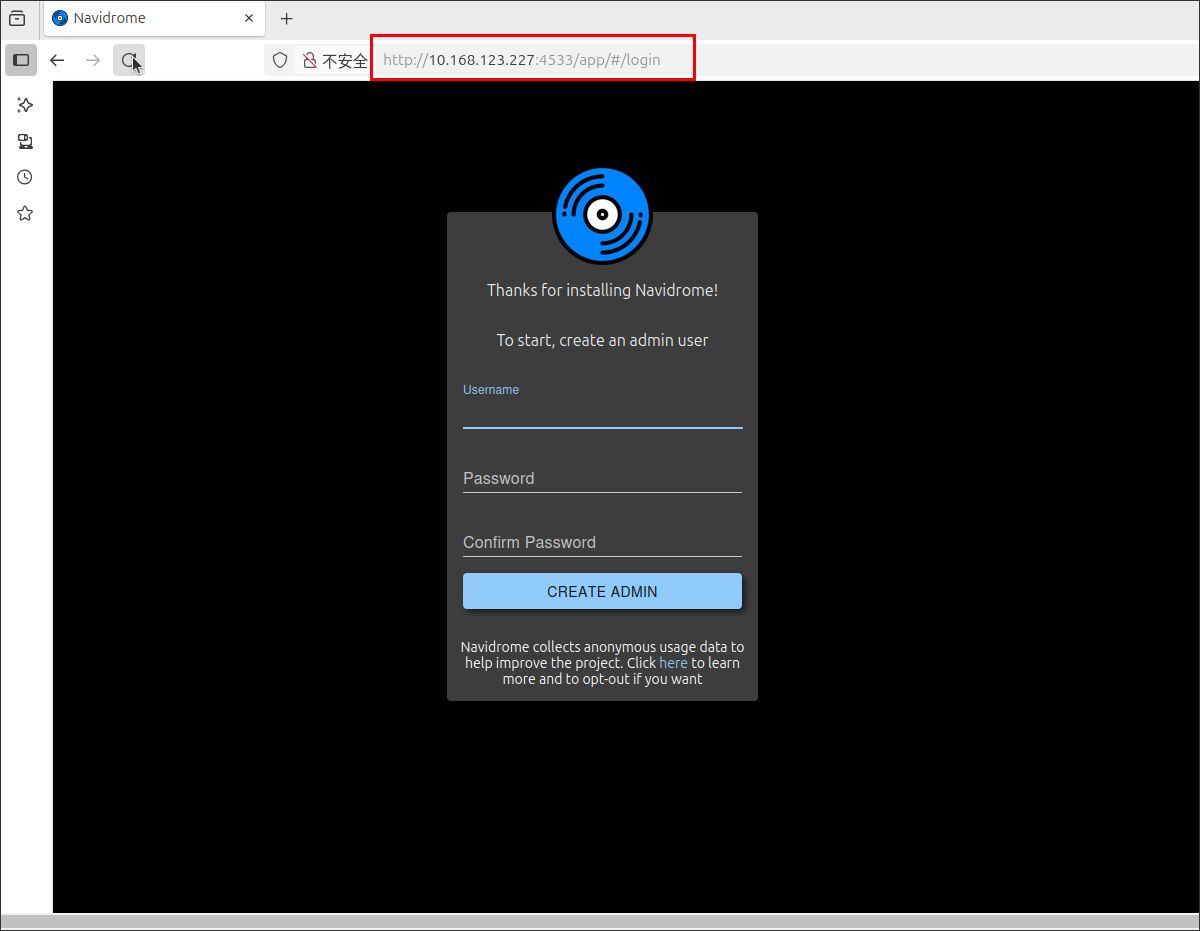The height and width of the screenshot is (931, 1200).
Task: Toggle the browser sidebar button
Action: click(x=21, y=60)
